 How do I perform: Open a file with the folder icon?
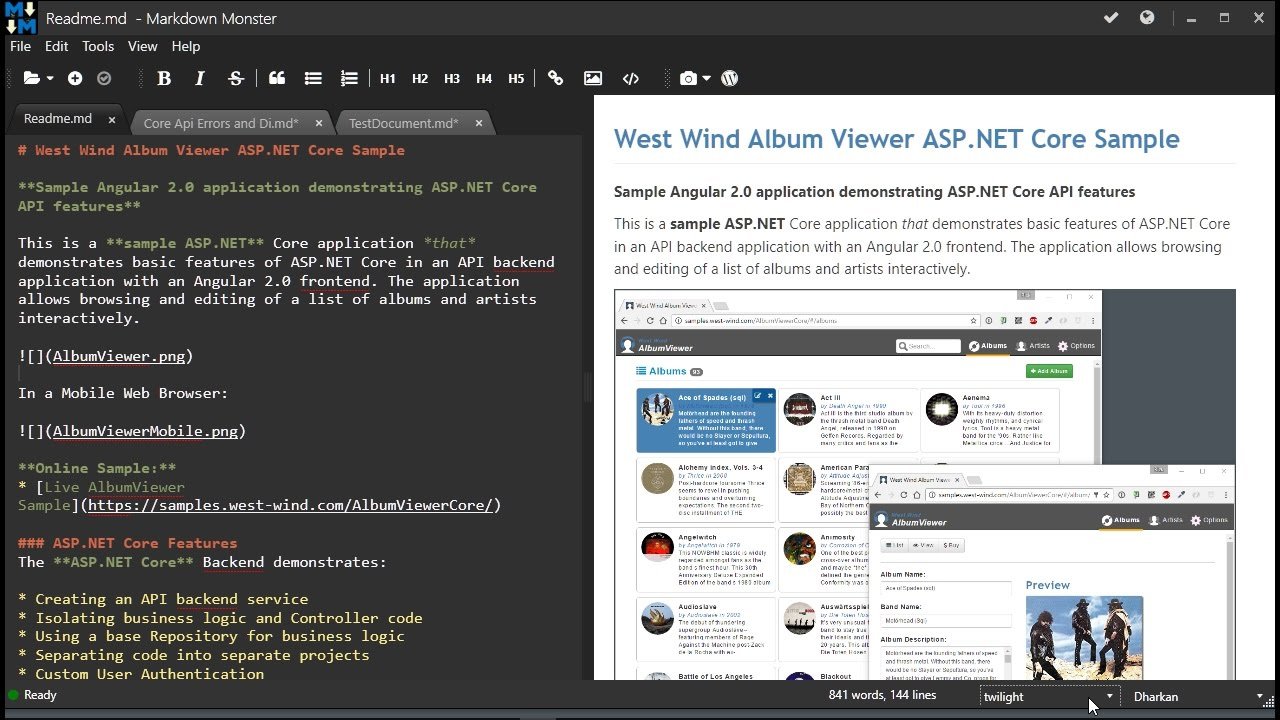tap(30, 78)
